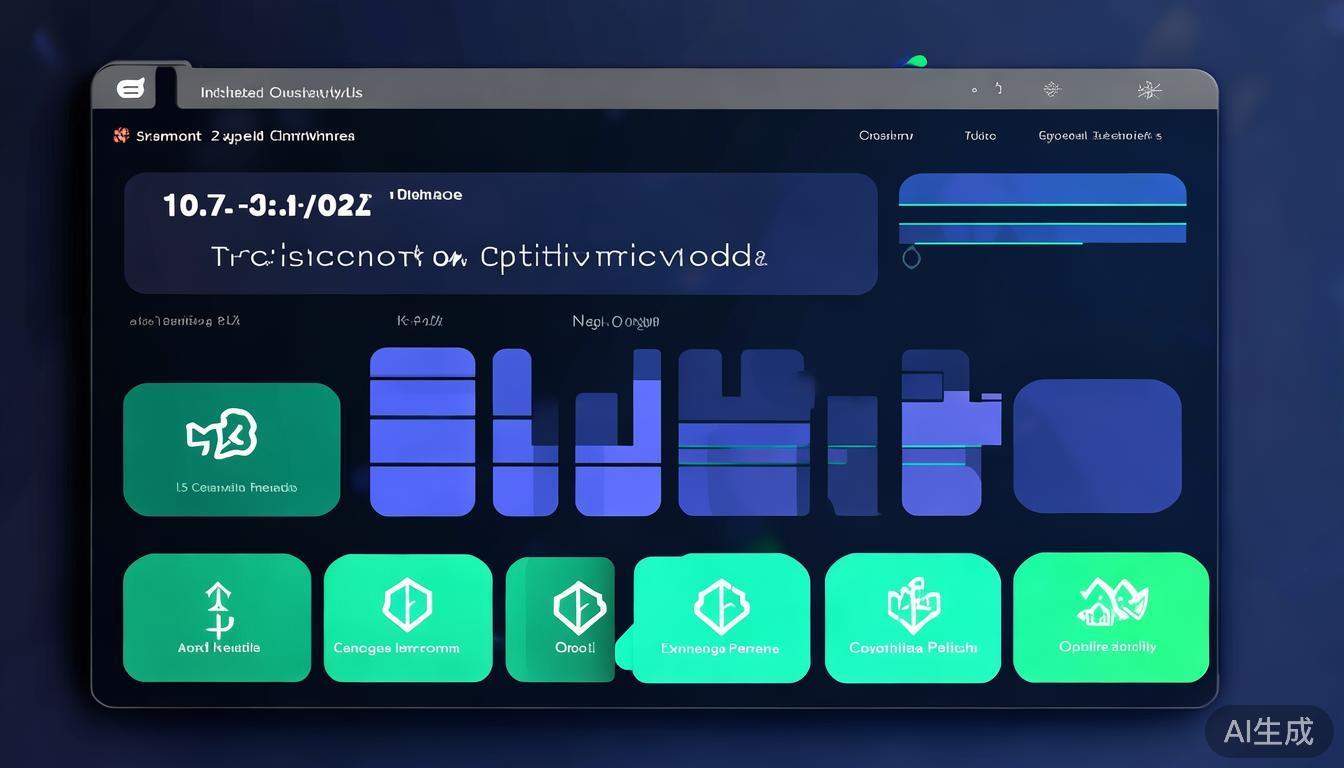
Task: Click the hexagon icon on 'Exnnengo Perrane' tile
Action: click(721, 606)
